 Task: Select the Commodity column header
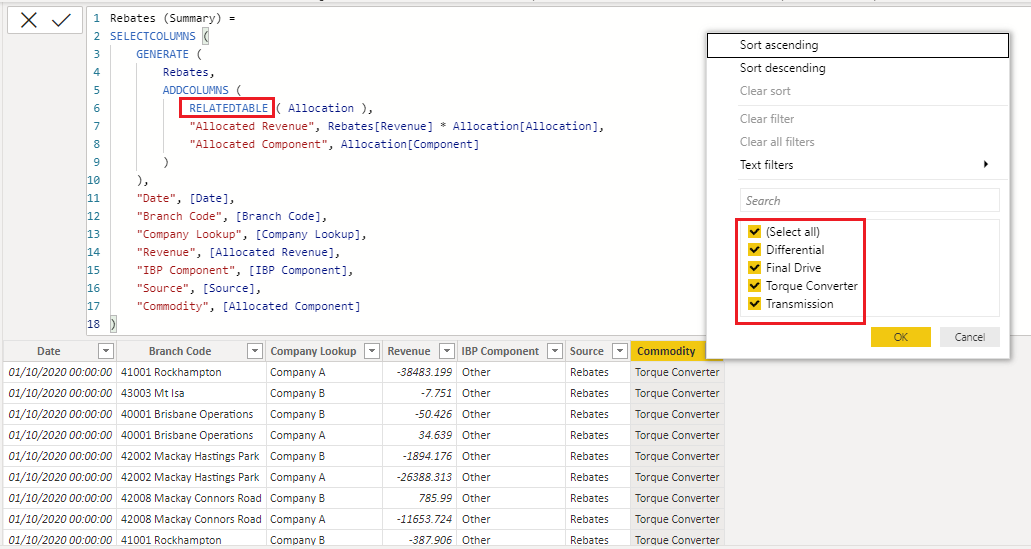(666, 351)
